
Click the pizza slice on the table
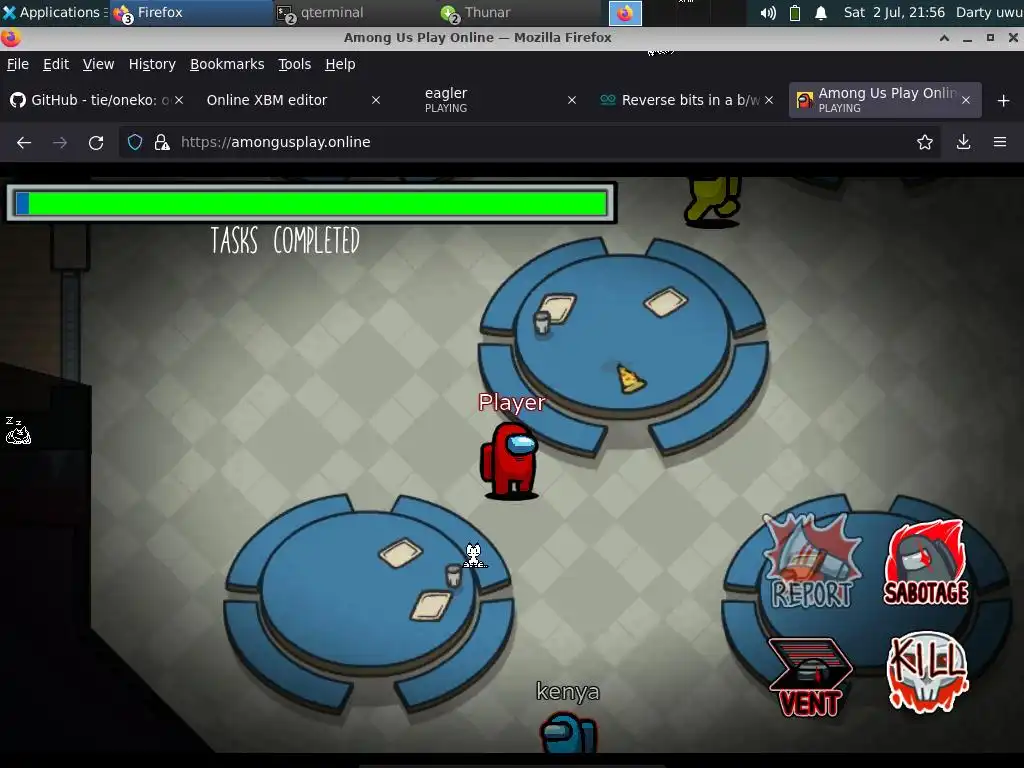click(x=630, y=379)
